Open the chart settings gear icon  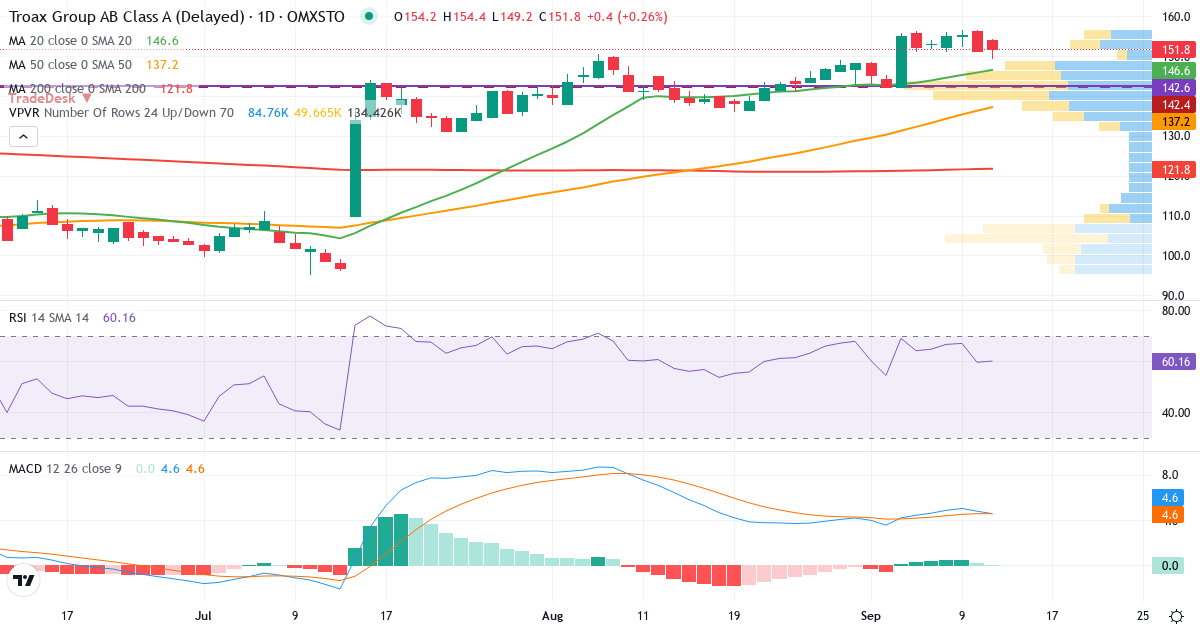tap(1178, 616)
